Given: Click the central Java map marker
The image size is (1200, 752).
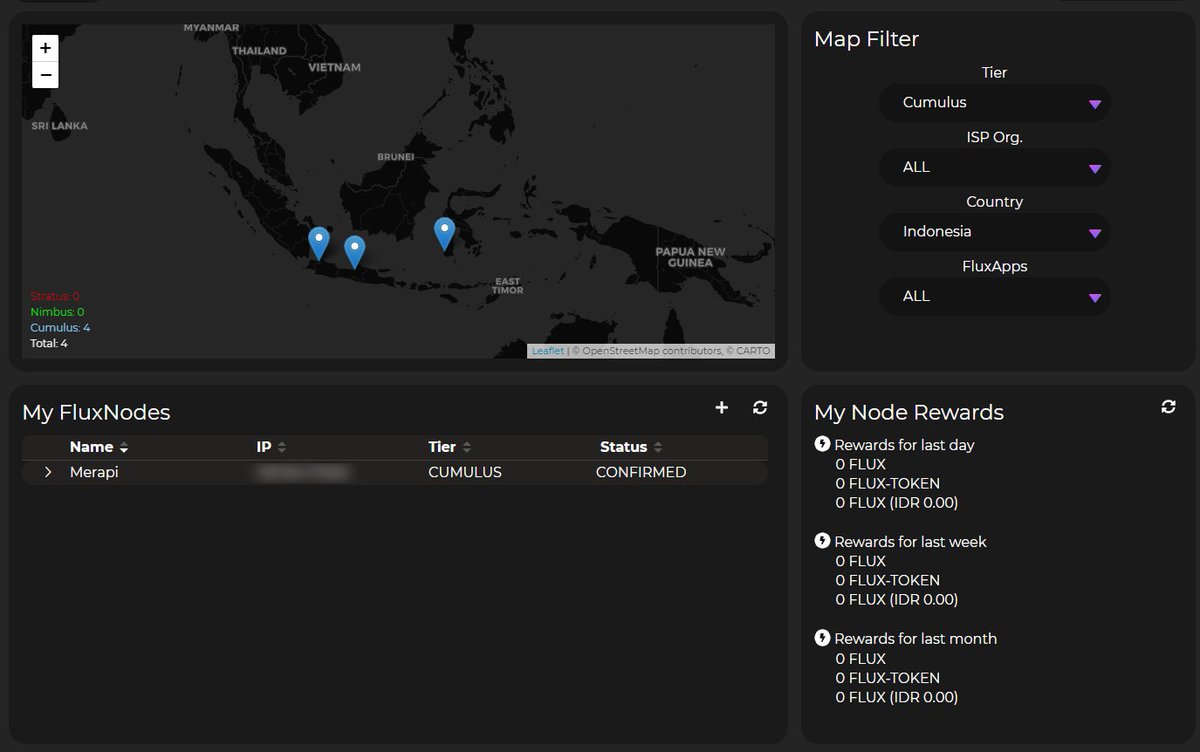Looking at the screenshot, I should click(x=354, y=252).
